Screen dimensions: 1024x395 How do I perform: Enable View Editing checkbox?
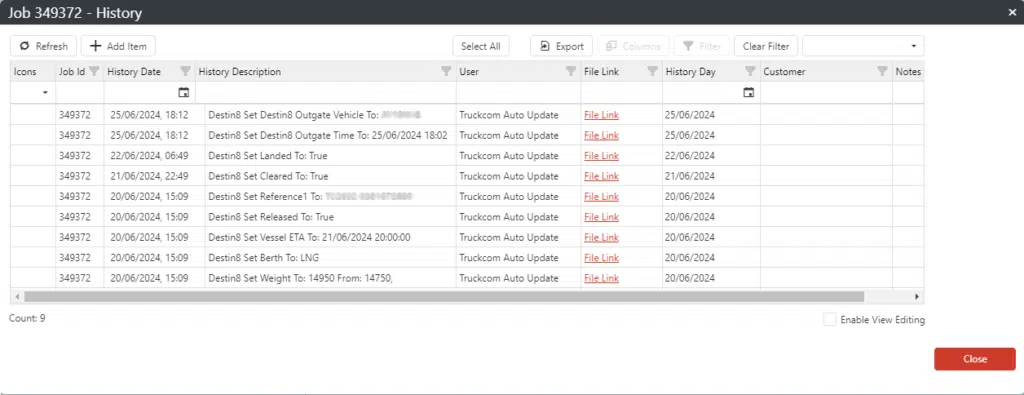(x=829, y=320)
